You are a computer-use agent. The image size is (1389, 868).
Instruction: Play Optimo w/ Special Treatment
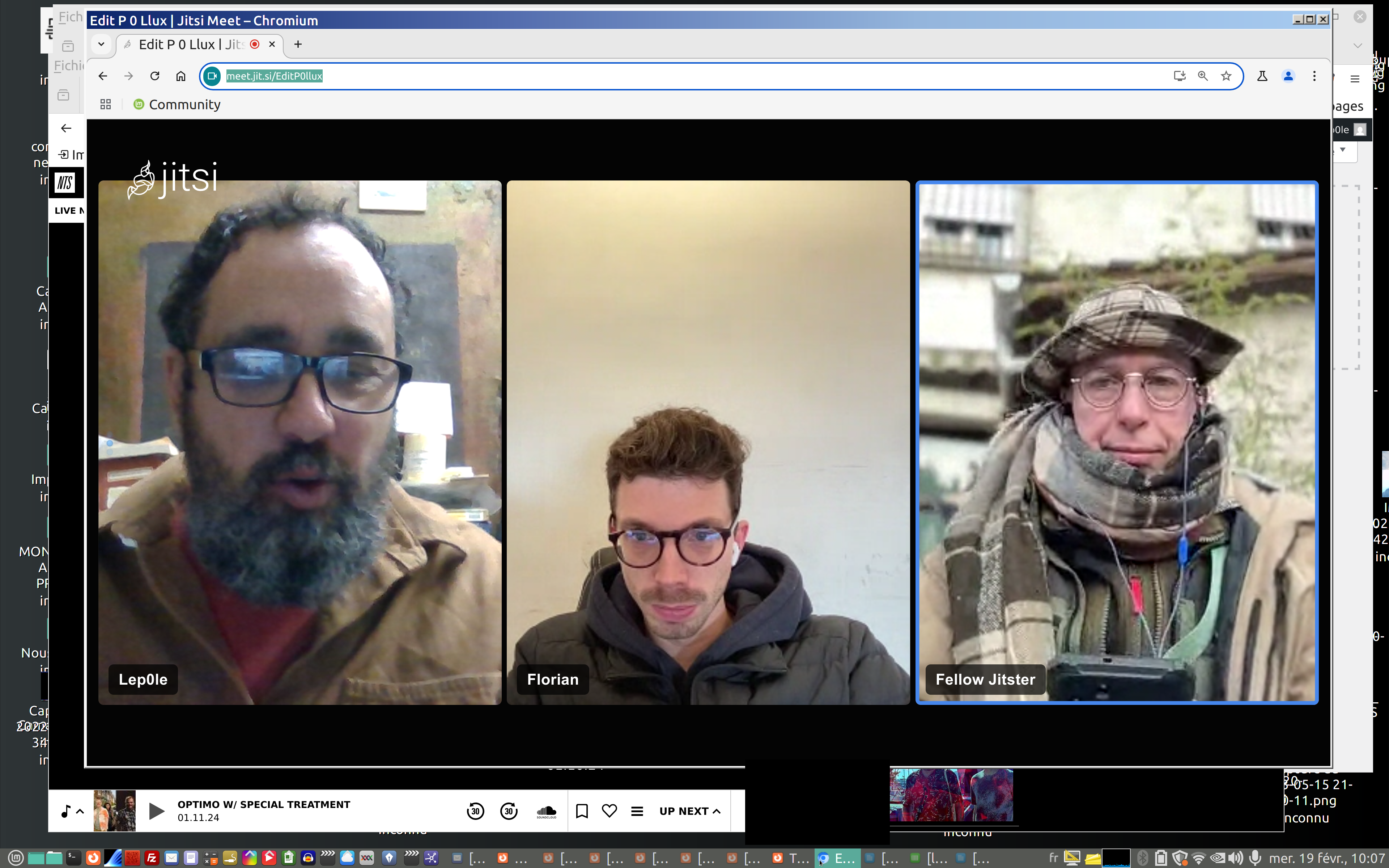coord(156,811)
